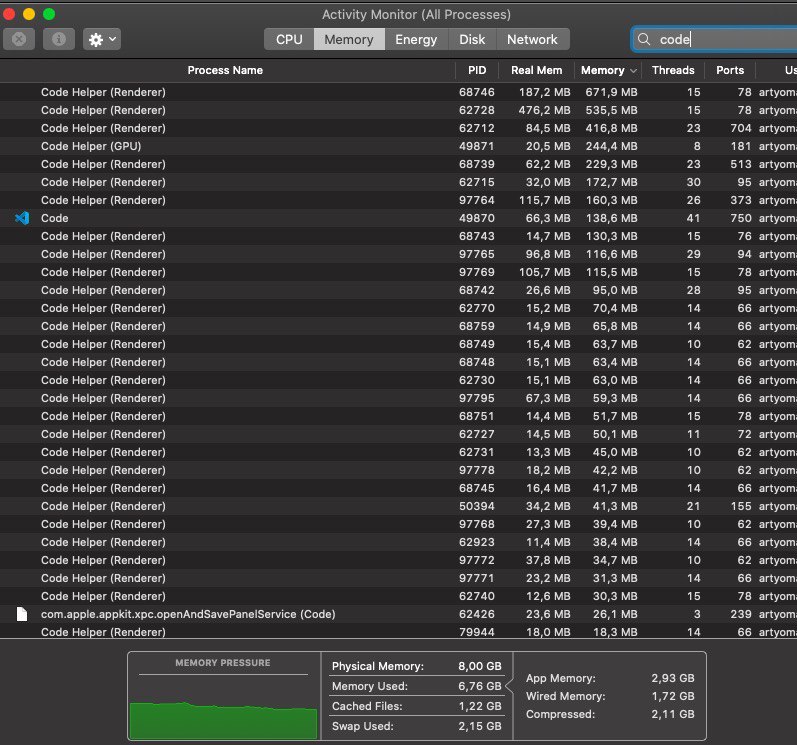Select the process row with PID 97772

point(398,560)
